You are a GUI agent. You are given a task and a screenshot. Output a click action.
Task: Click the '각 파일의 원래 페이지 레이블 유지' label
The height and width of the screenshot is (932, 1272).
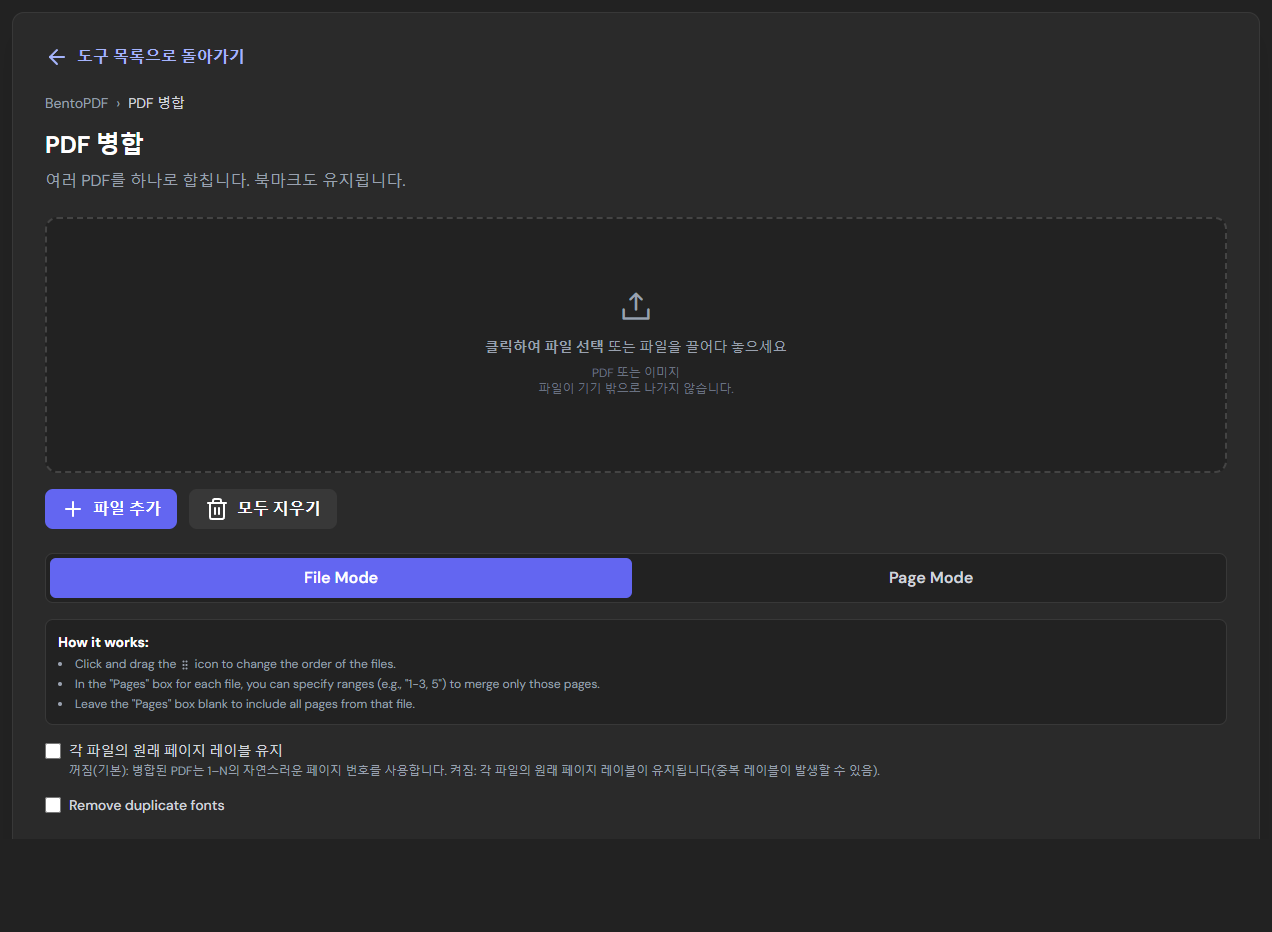point(176,750)
